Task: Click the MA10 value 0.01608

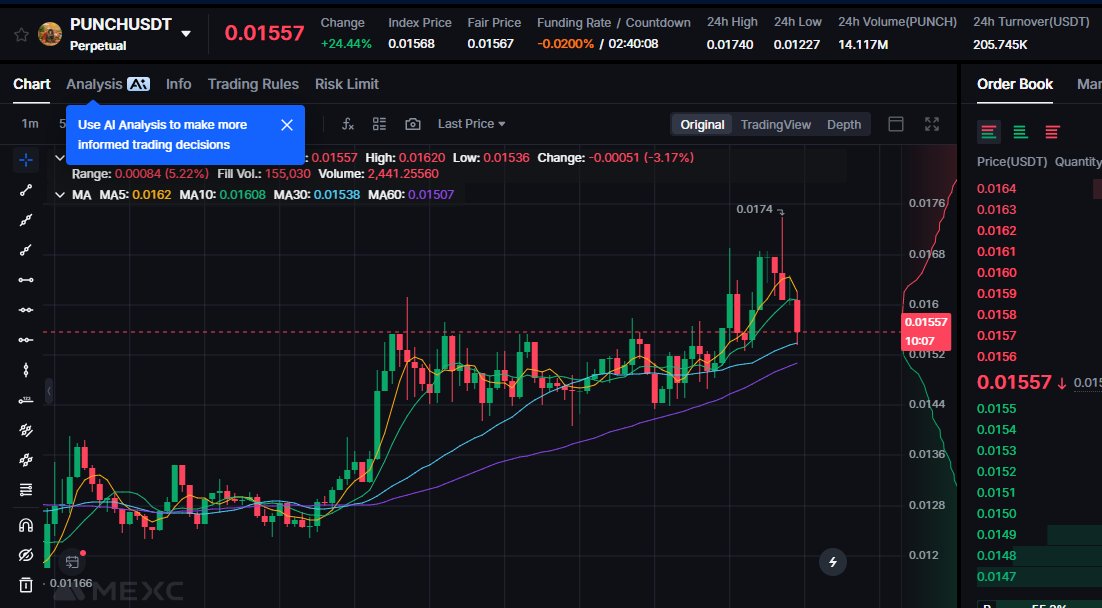Action: pyautogui.click(x=242, y=195)
